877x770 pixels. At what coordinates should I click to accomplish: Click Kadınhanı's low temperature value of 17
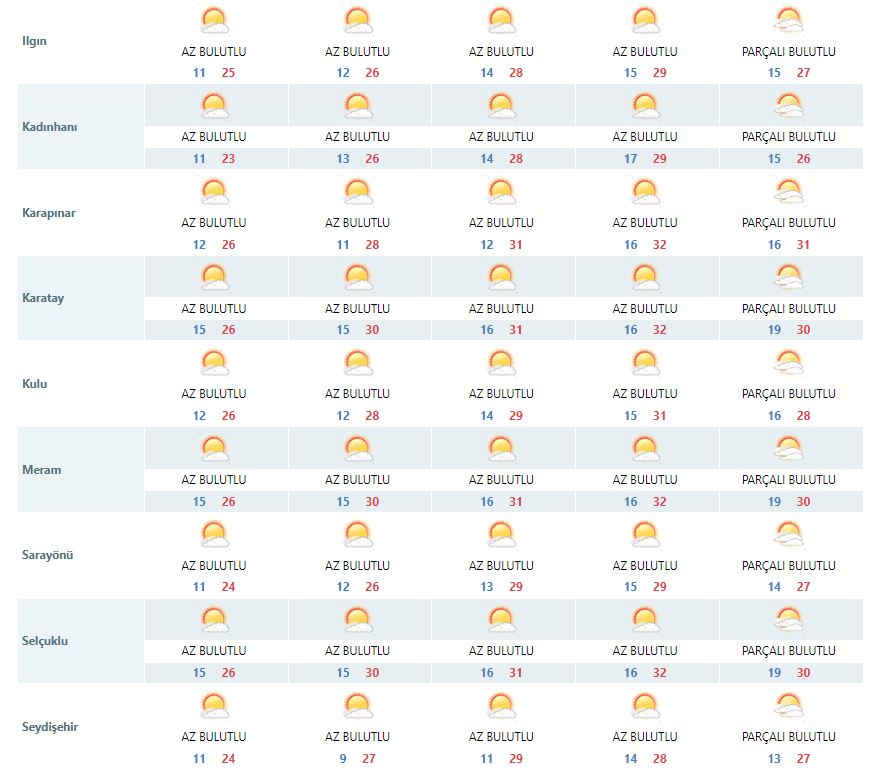coord(631,159)
